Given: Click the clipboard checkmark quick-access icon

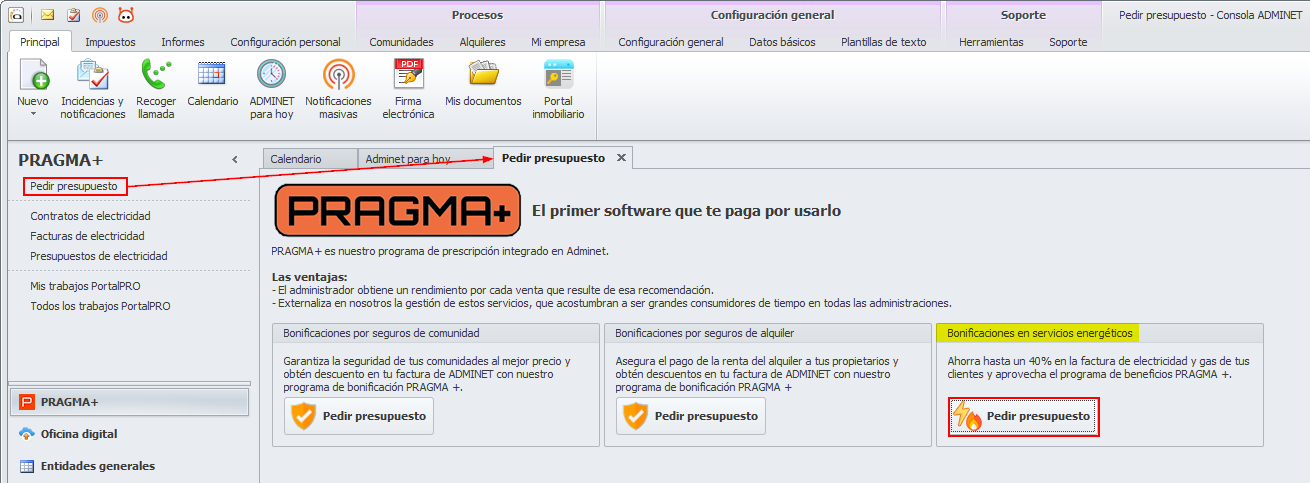Looking at the screenshot, I should [x=73, y=15].
